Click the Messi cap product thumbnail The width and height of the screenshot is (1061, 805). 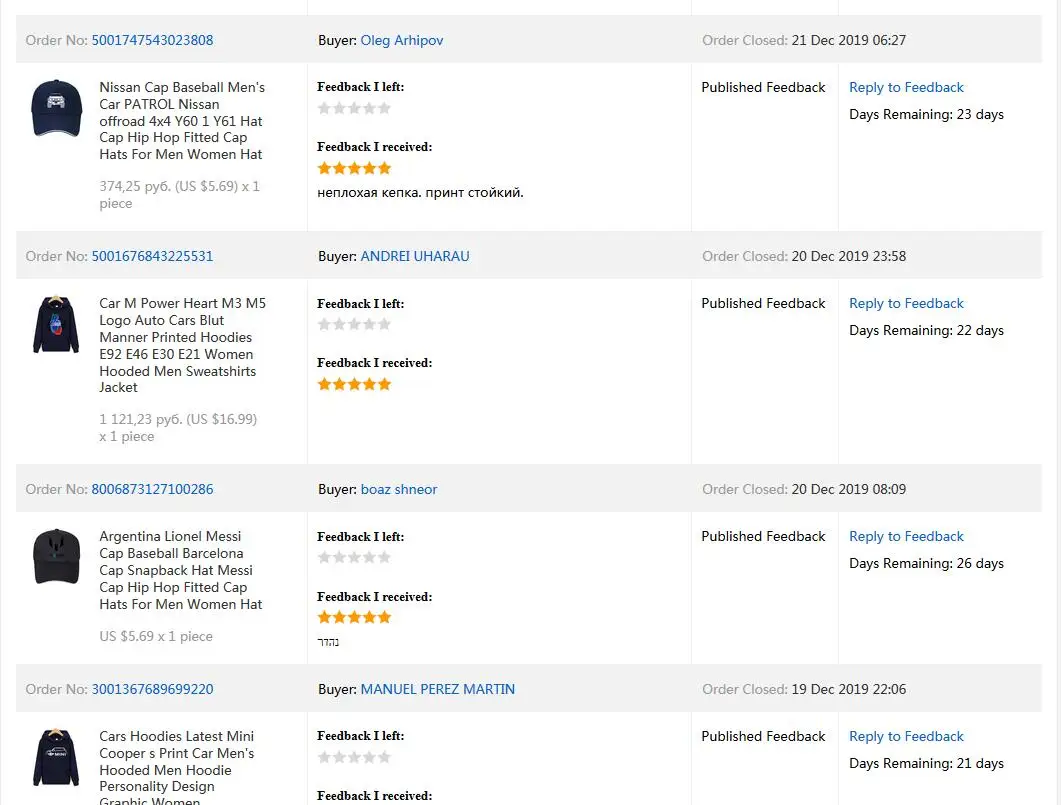tap(57, 556)
